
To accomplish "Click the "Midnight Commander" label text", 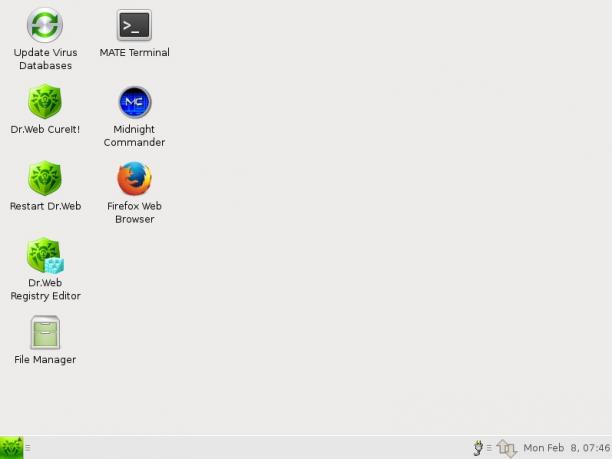I will [134, 136].
